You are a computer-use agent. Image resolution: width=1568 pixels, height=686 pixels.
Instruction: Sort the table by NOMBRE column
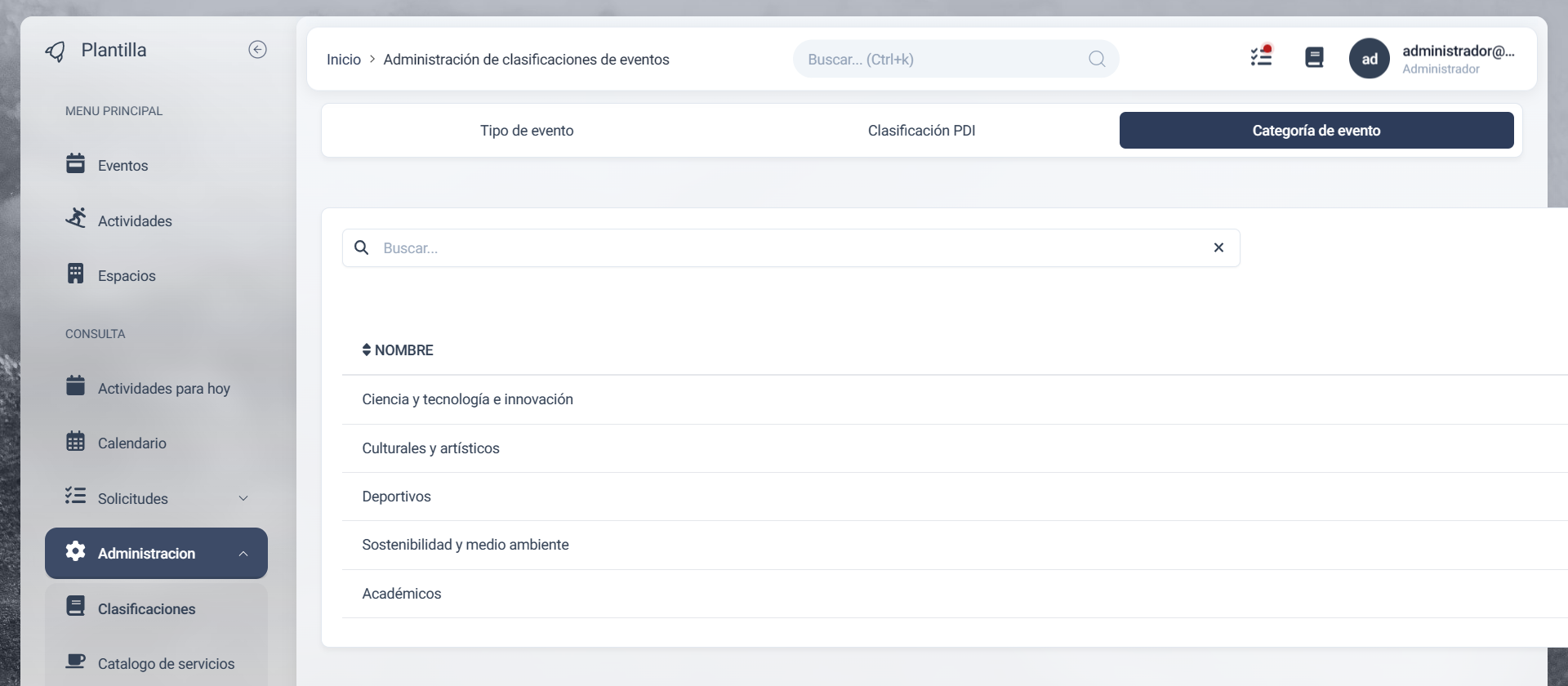click(x=398, y=350)
